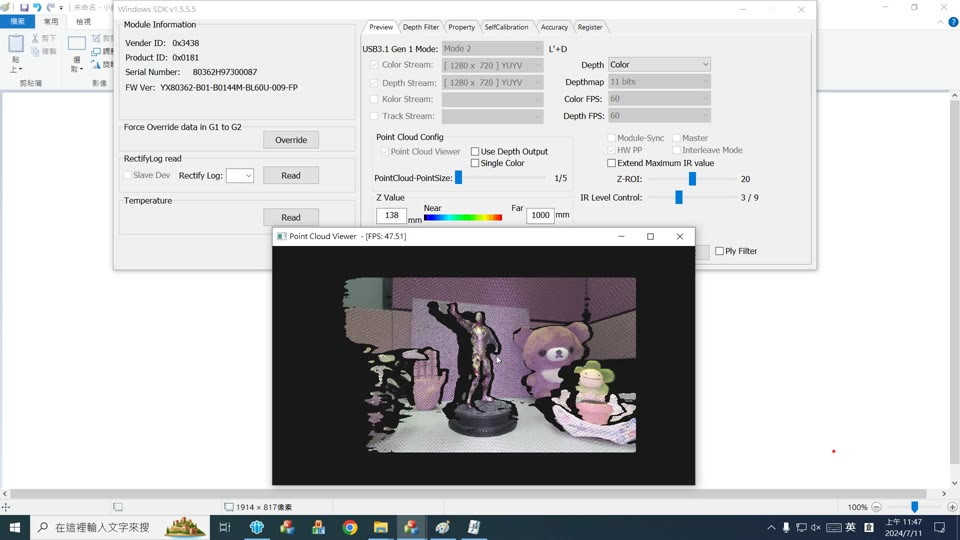Click the microphone icon in the system tray

pos(786,527)
